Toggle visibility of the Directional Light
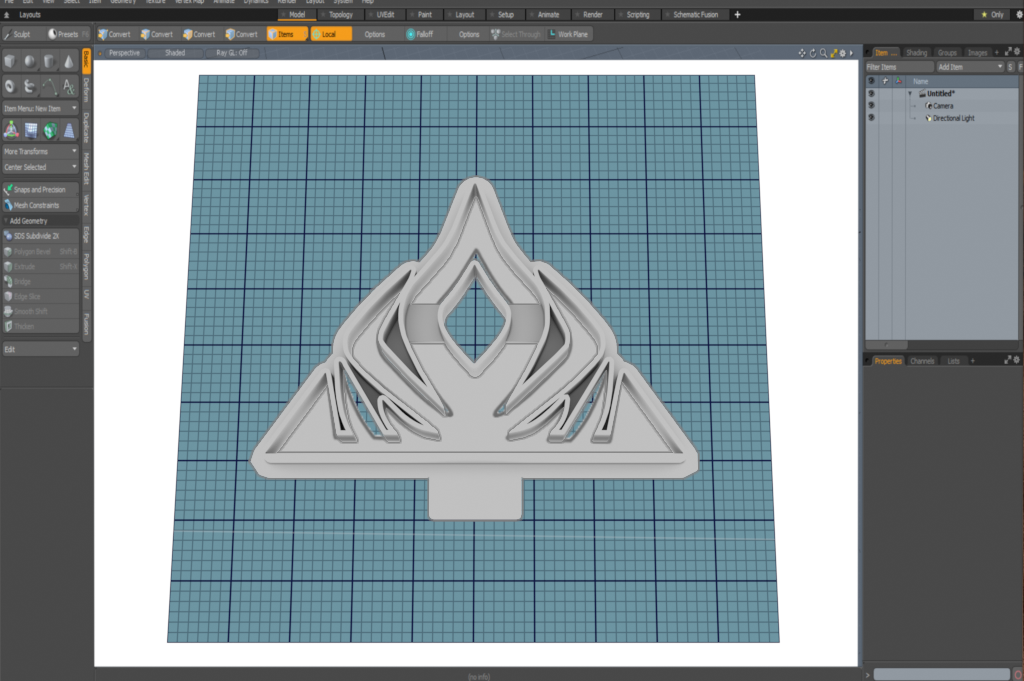The width and height of the screenshot is (1024, 681). pyautogui.click(x=871, y=118)
